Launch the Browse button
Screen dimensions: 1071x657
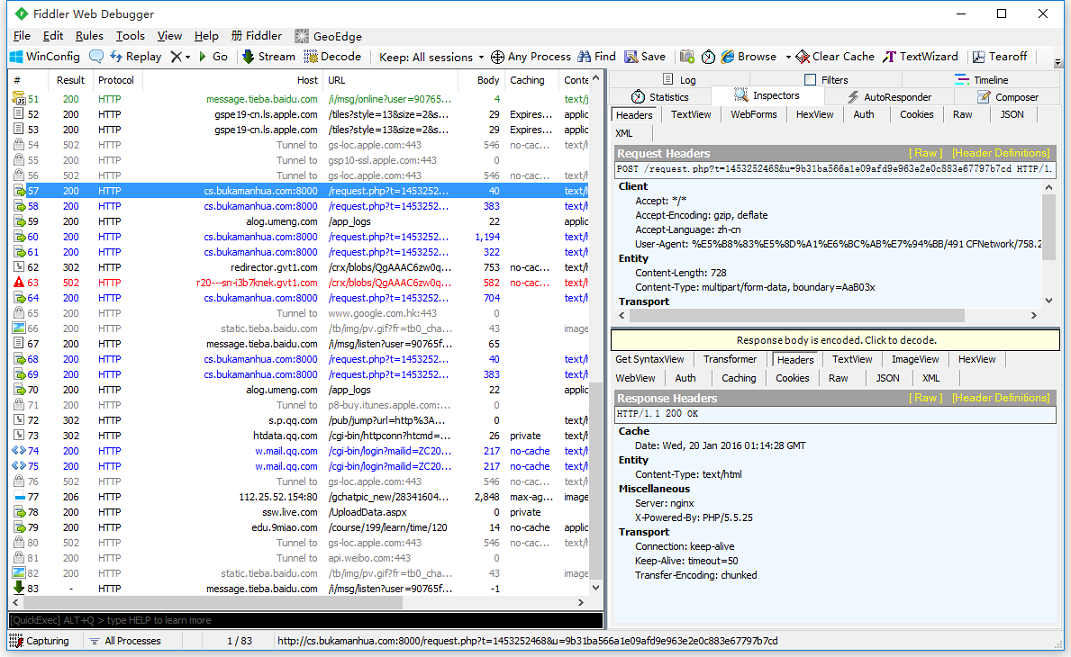tap(749, 57)
